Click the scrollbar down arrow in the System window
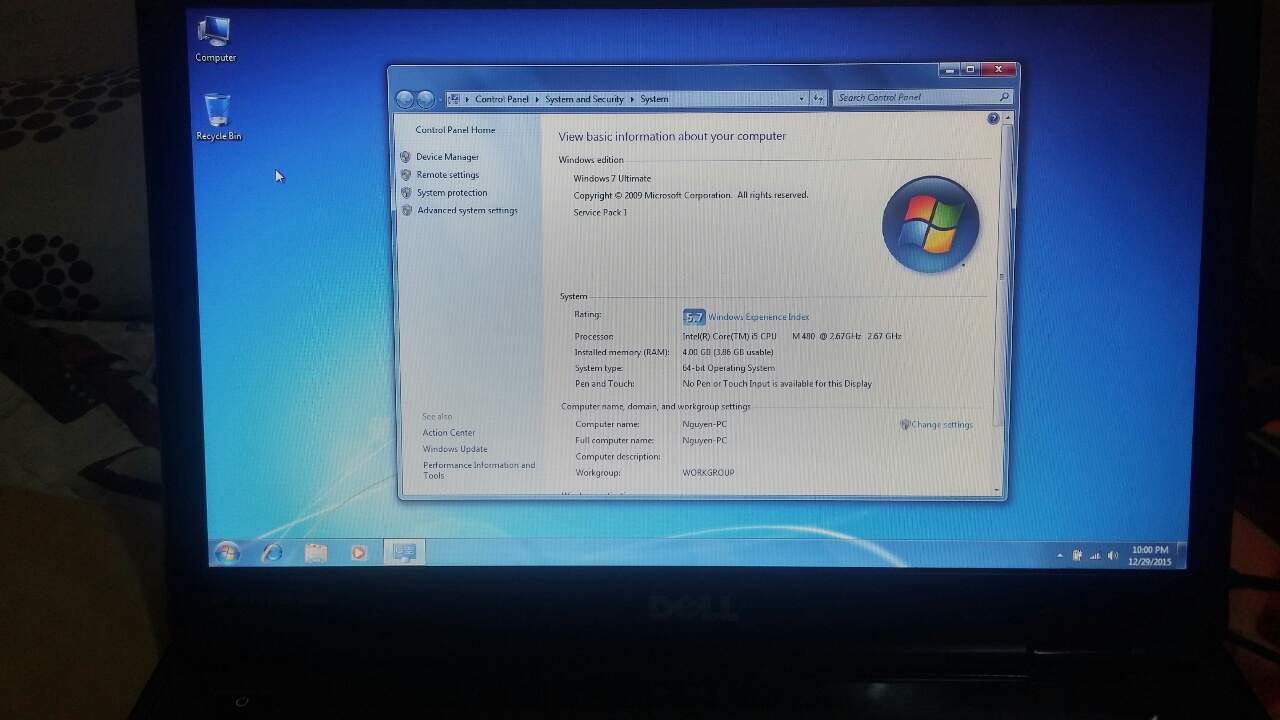 coord(997,491)
